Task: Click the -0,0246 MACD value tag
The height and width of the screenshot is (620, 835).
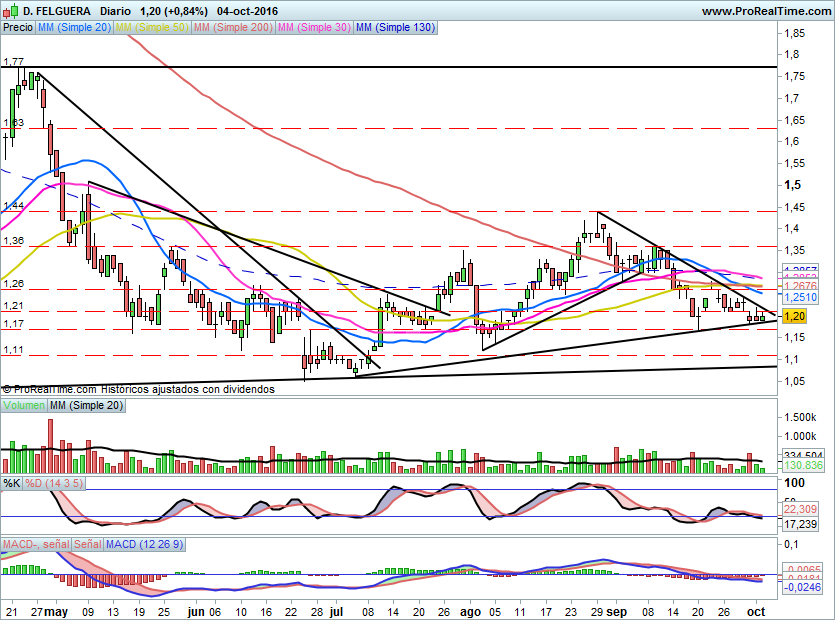Action: pos(804,588)
